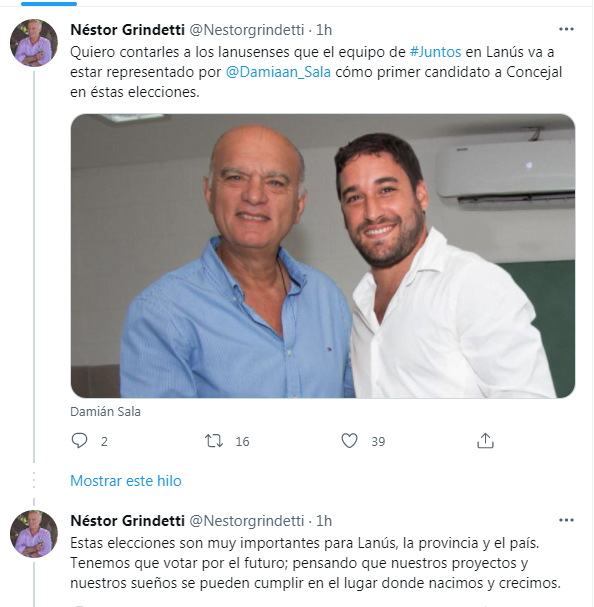The width and height of the screenshot is (594, 607).
Task: Like the tweet with 39 hearts
Action: coord(349,441)
